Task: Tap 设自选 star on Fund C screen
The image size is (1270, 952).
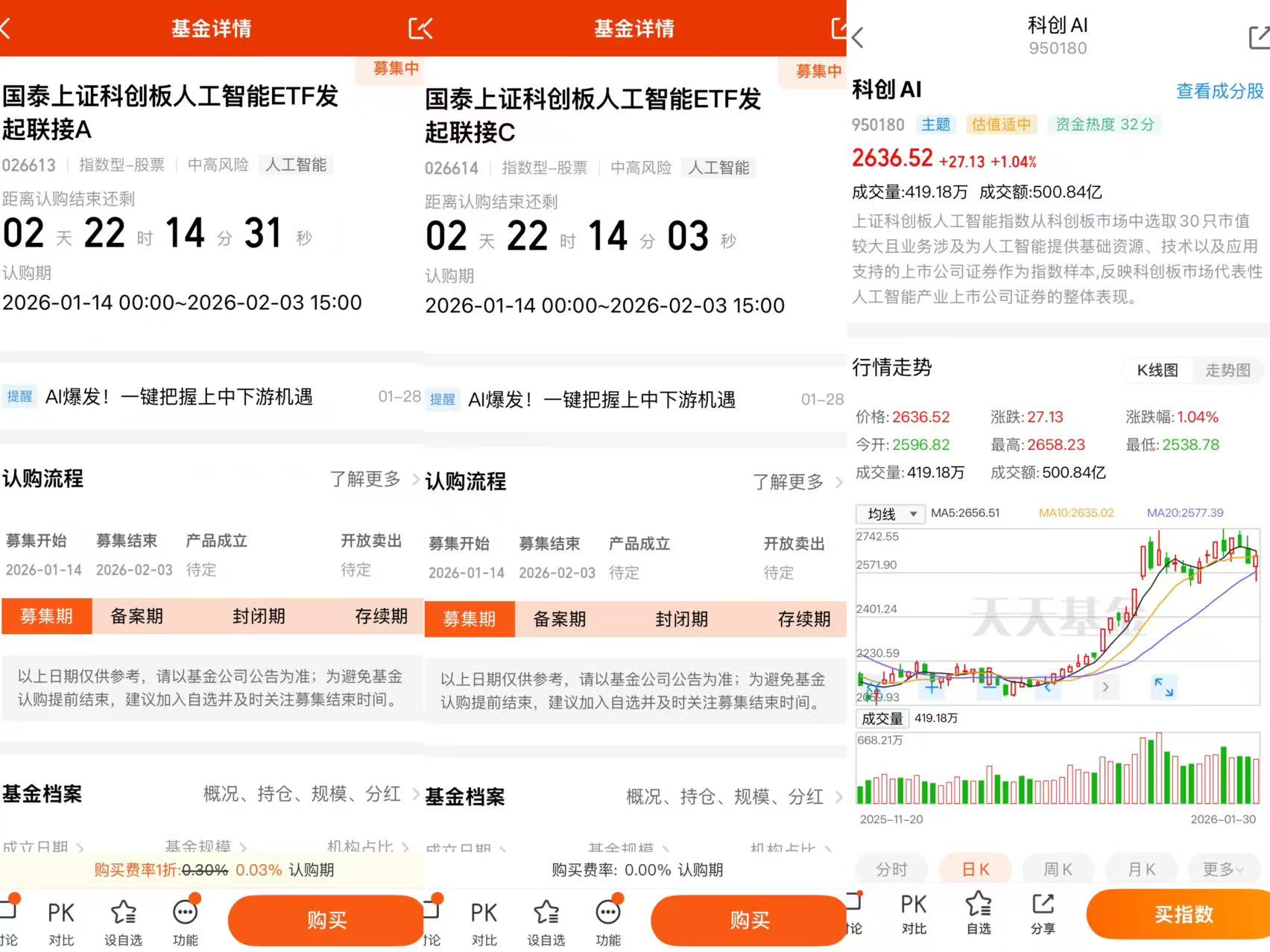Action: 546,923
